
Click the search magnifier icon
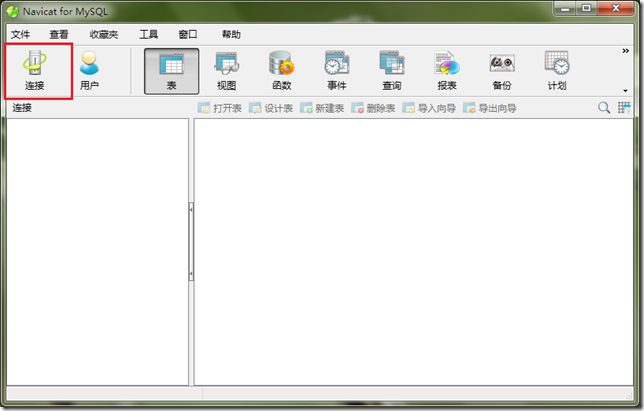(x=604, y=108)
